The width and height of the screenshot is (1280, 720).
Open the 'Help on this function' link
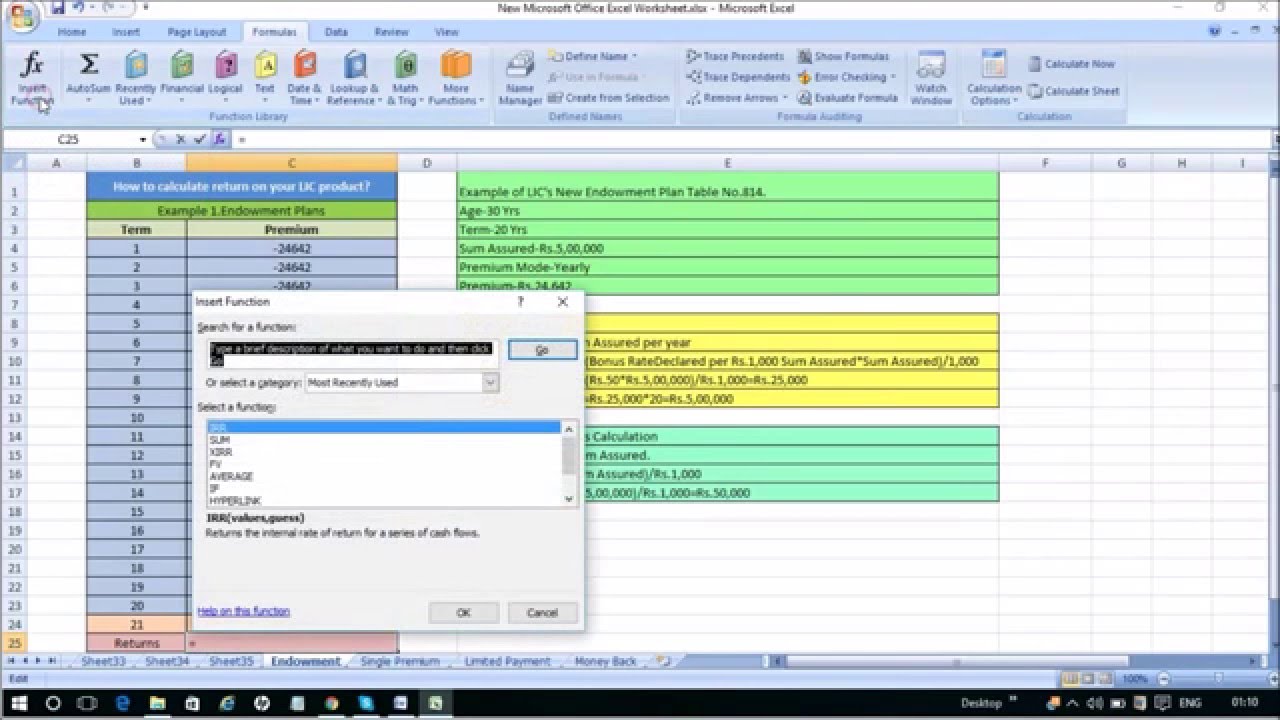(x=243, y=611)
